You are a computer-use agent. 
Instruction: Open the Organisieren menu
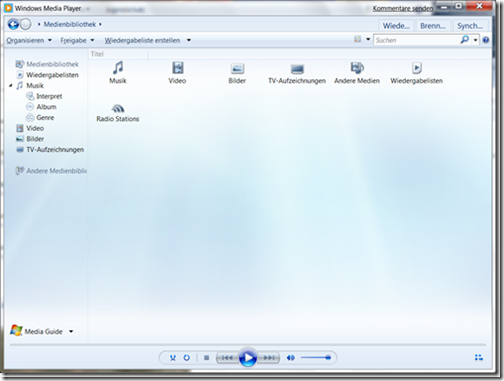(29, 40)
